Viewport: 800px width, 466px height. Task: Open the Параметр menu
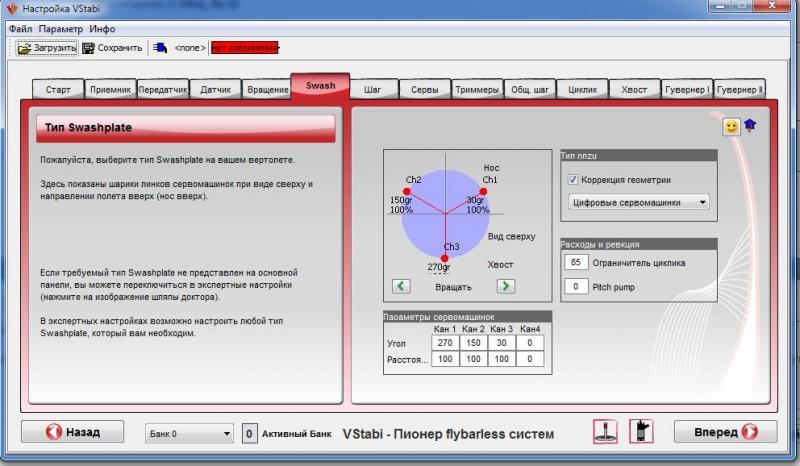coord(61,29)
